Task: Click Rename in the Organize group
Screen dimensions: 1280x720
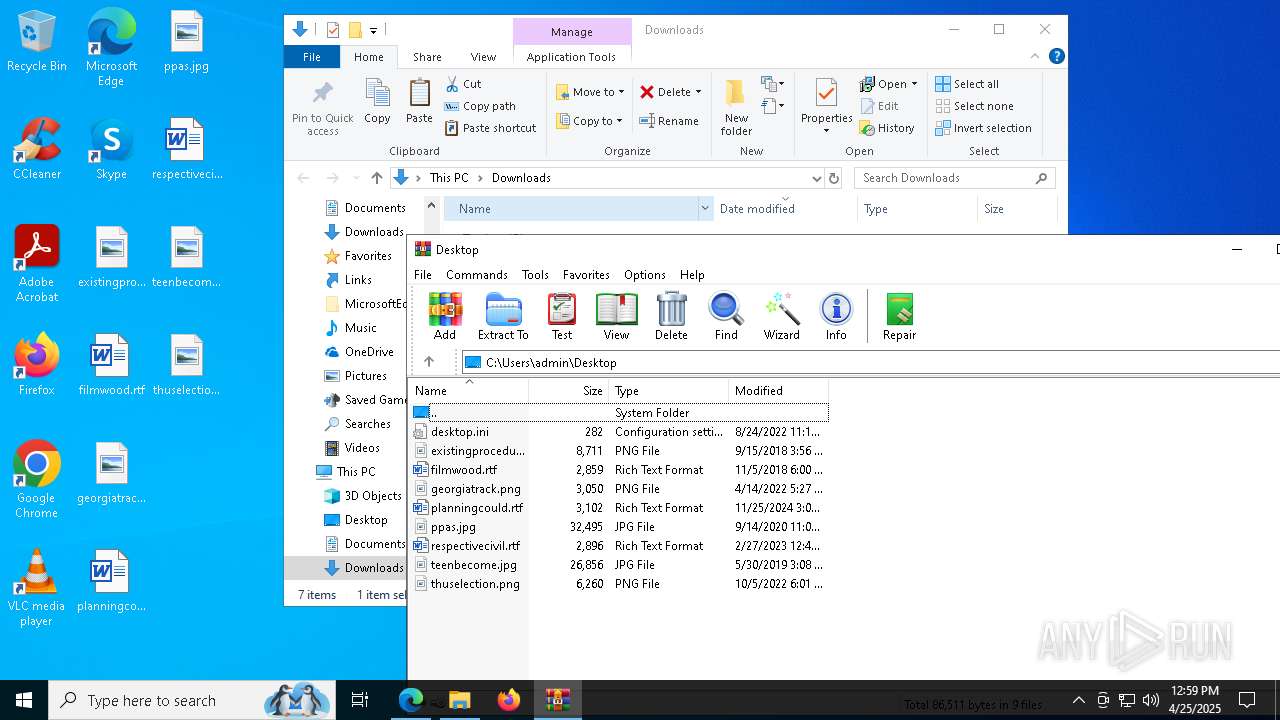Action: [x=669, y=121]
